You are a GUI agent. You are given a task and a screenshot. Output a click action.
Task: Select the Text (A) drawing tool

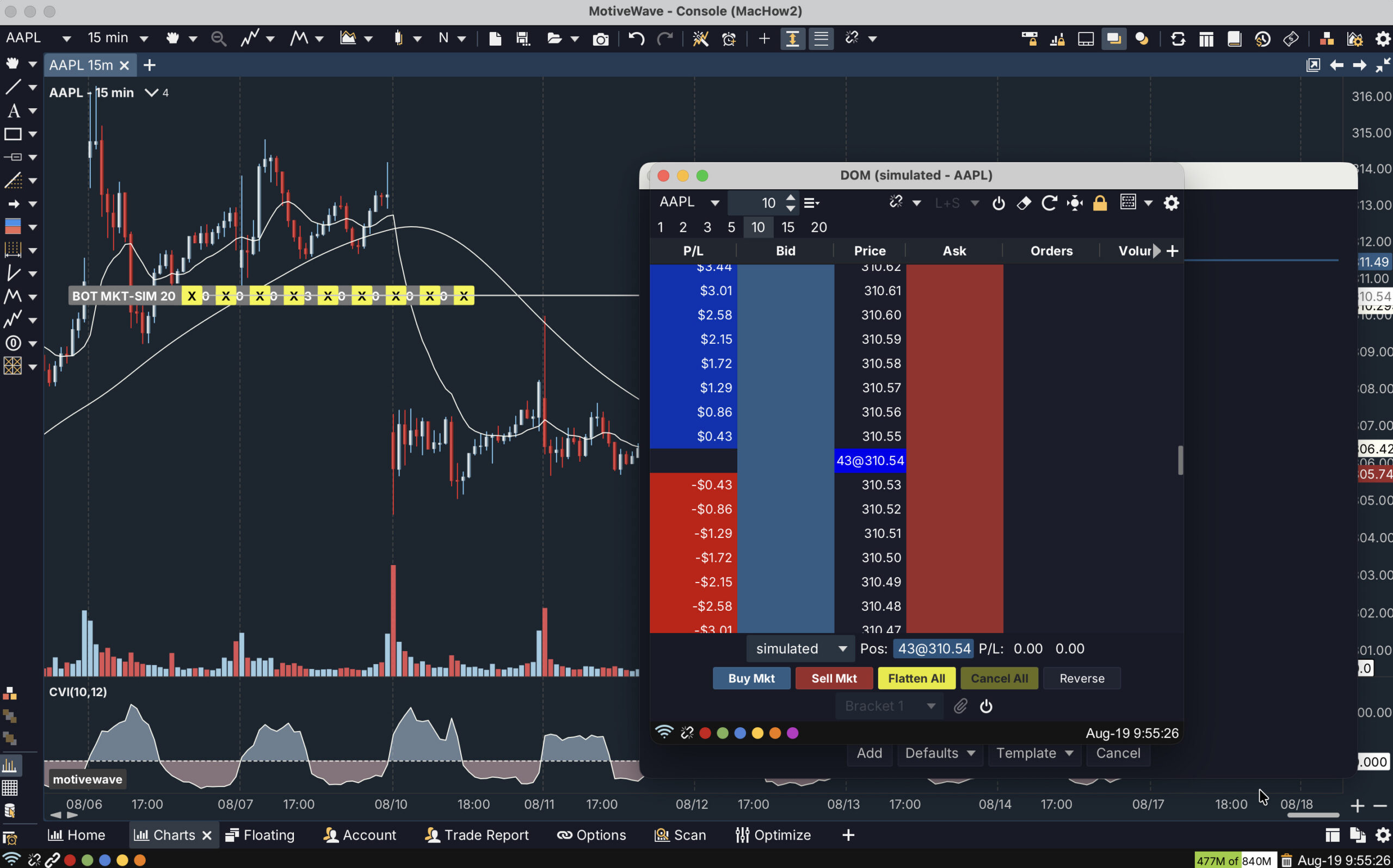point(13,111)
